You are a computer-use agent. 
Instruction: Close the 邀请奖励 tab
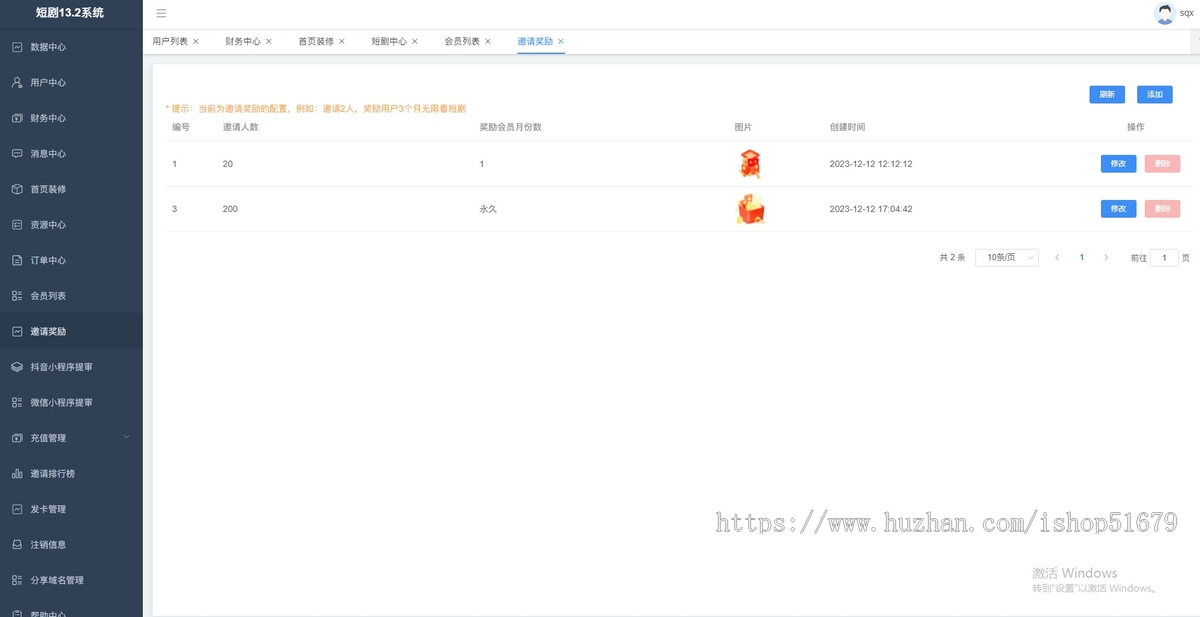pyautogui.click(x=561, y=41)
